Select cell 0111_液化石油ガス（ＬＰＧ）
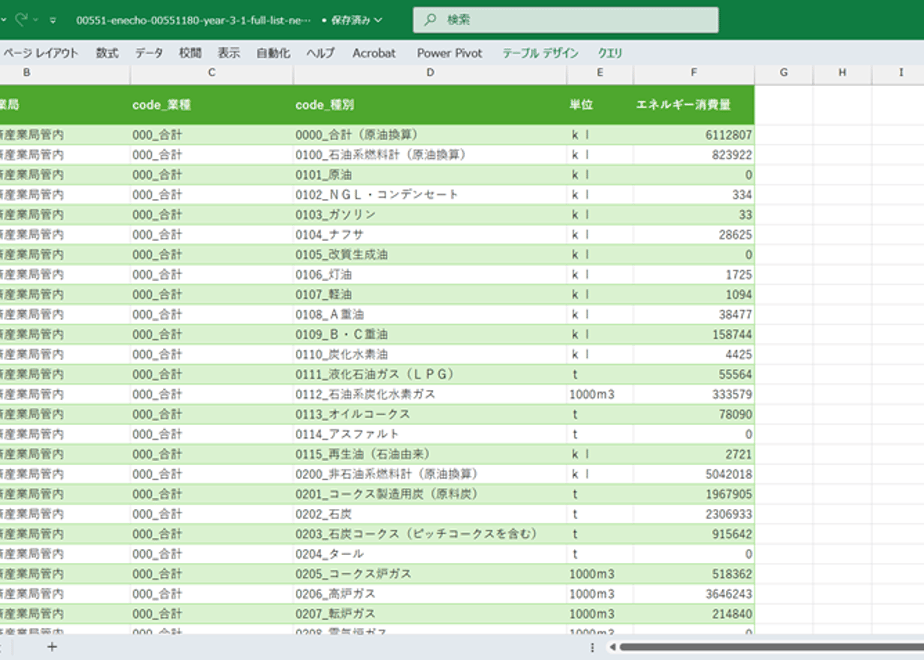The width and height of the screenshot is (924, 660). click(430, 374)
